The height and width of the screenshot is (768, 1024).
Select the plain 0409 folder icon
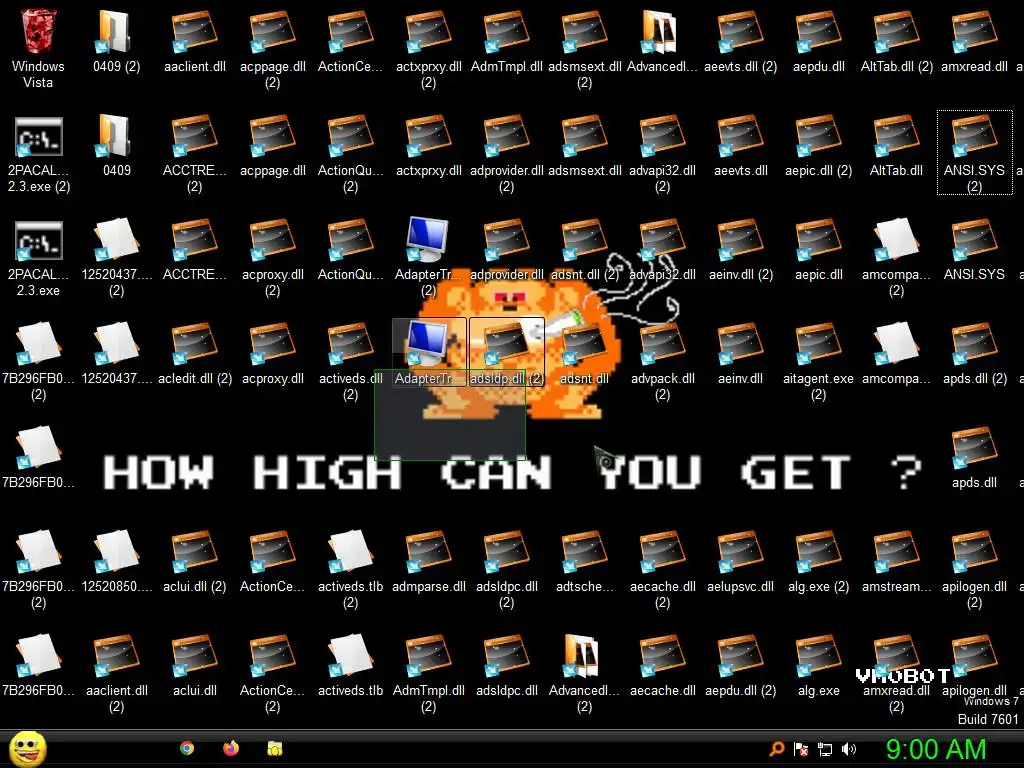pos(115,136)
